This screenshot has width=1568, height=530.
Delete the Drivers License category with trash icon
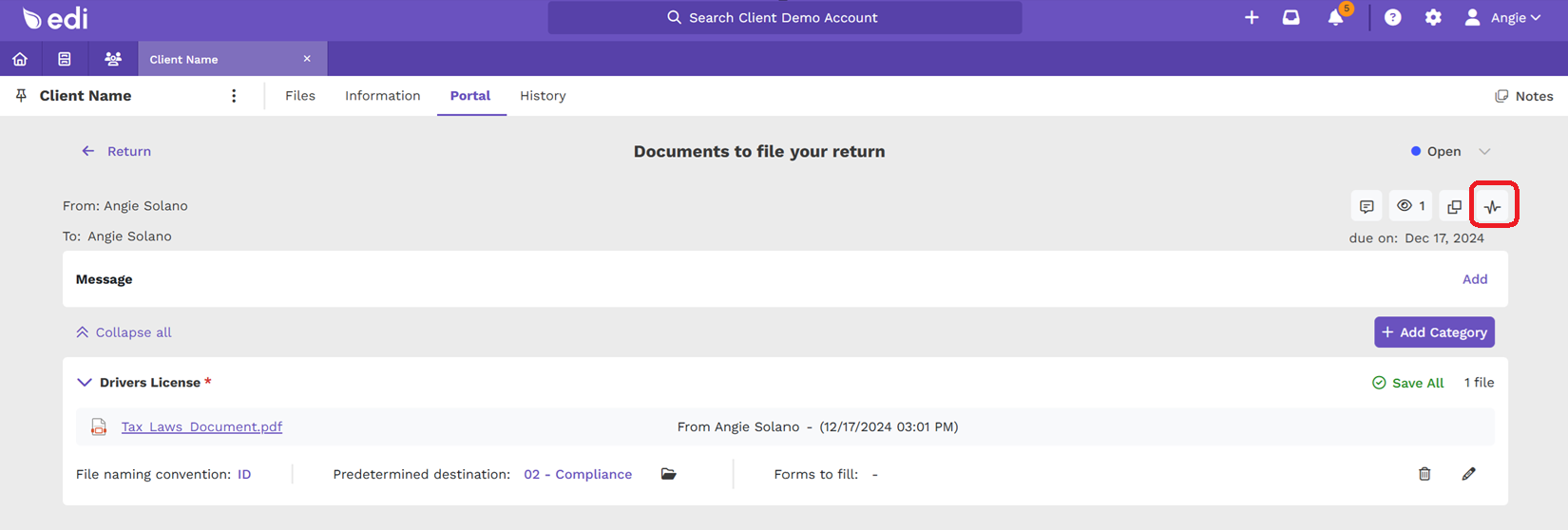pyautogui.click(x=1425, y=474)
